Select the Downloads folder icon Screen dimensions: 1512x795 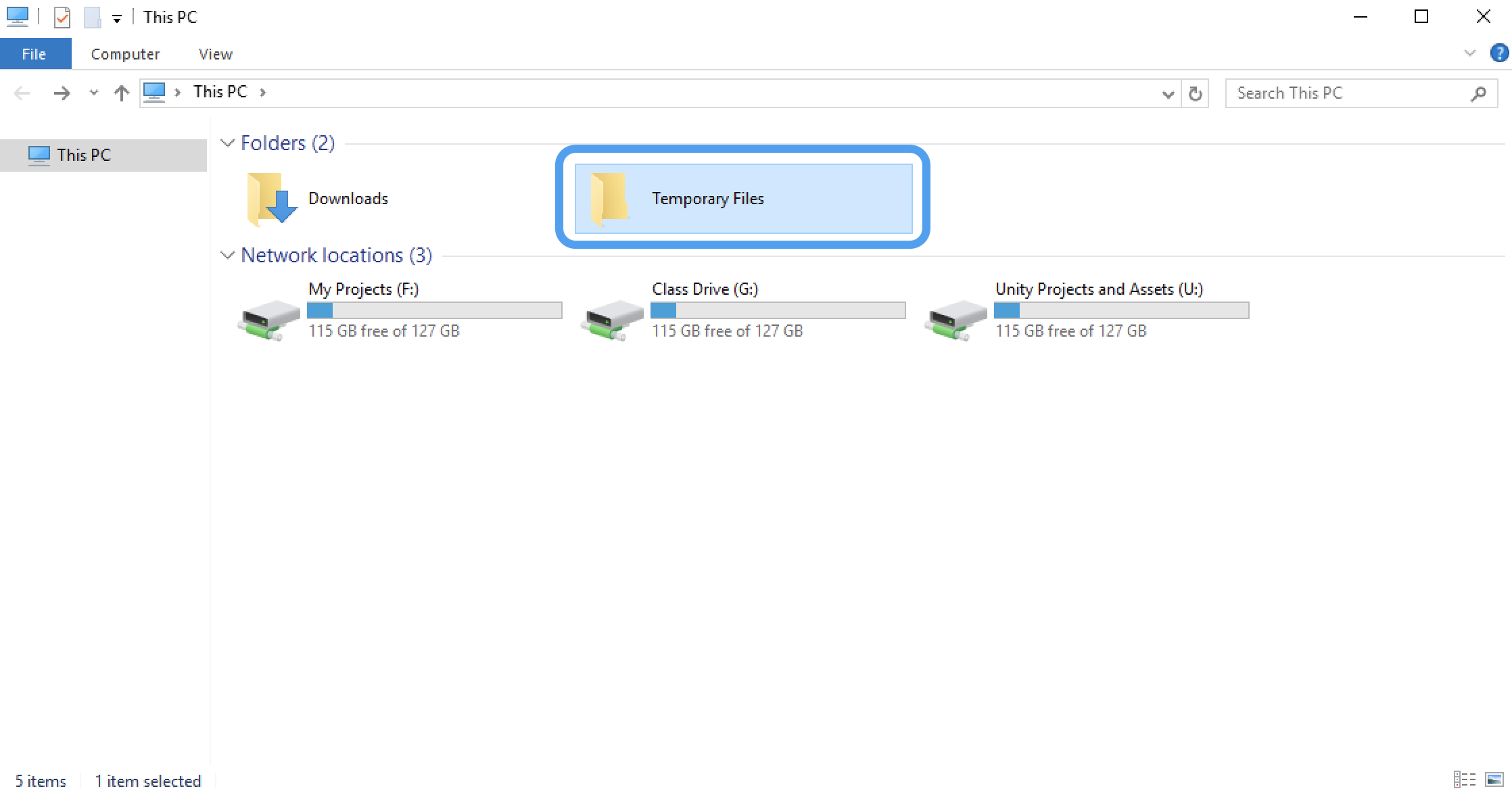pos(272,198)
